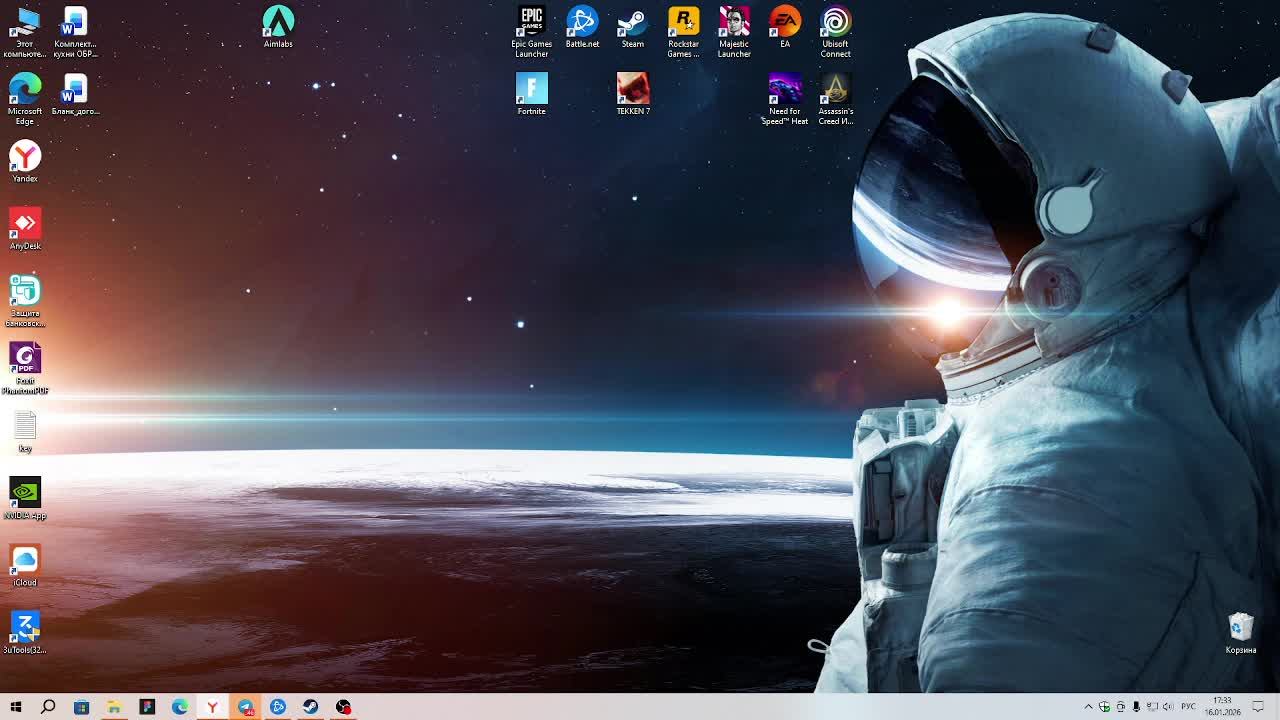
Task: Open Windows Security from the tray
Action: [x=1104, y=707]
